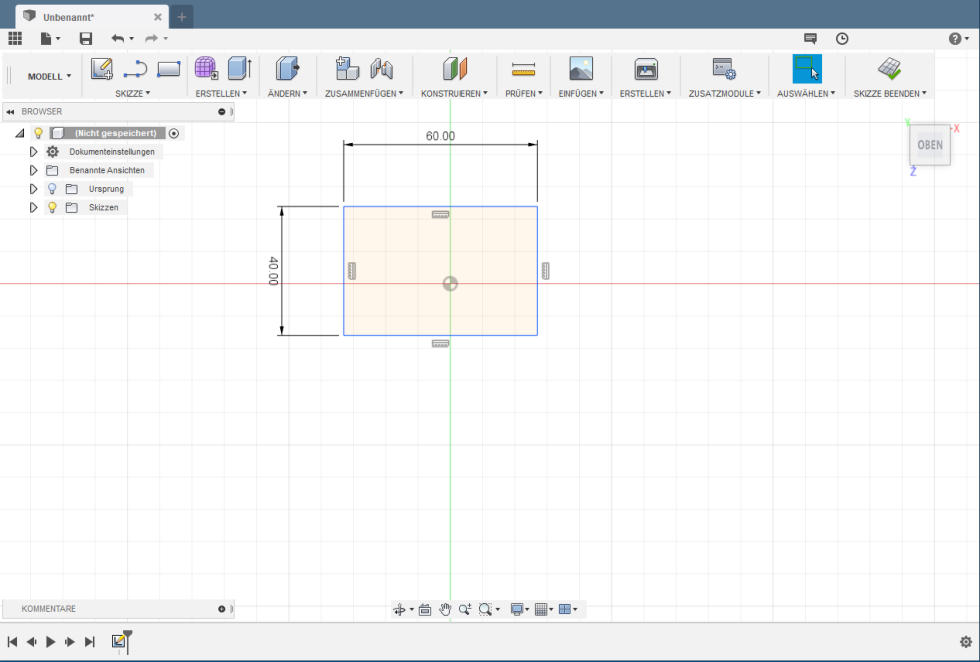Jump to timeline beginning
Viewport: 980px width, 662px height.
click(12, 641)
